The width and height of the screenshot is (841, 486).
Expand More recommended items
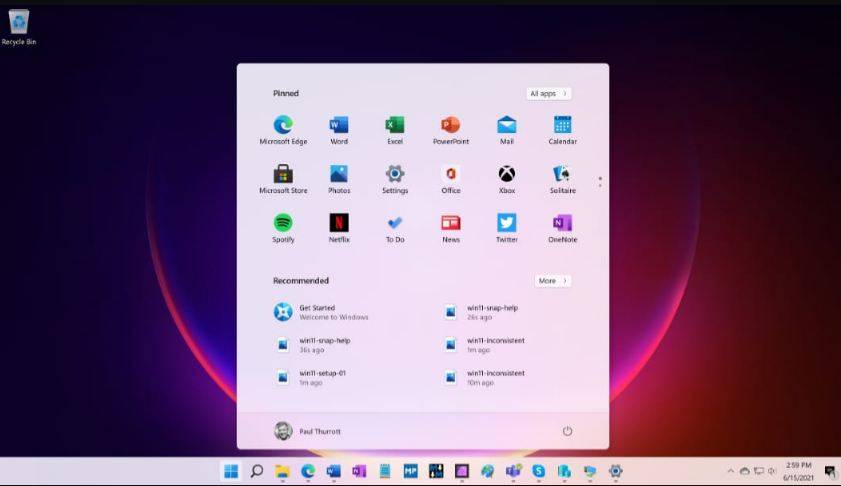point(553,281)
